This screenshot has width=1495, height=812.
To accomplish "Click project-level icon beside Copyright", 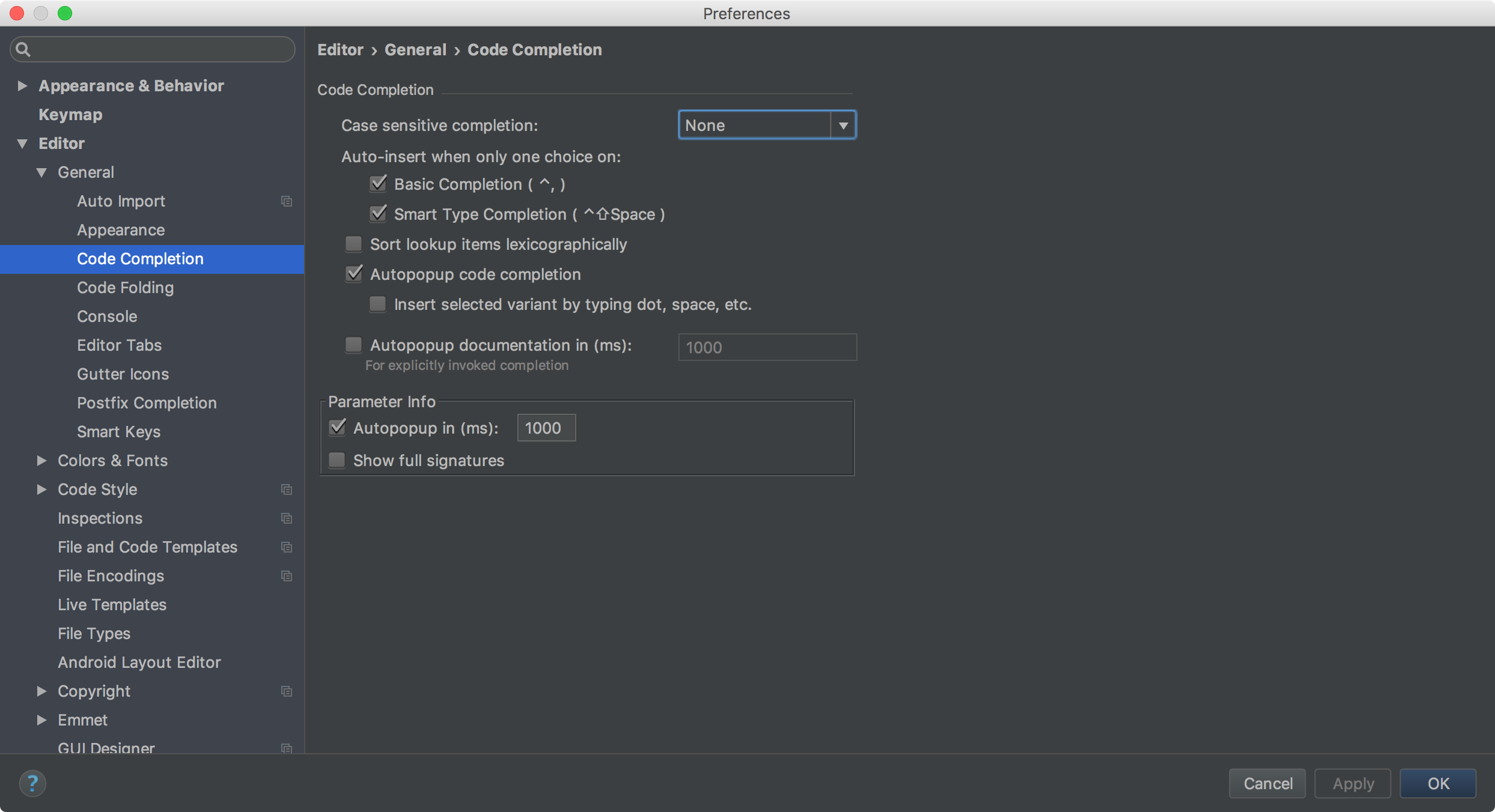I will tap(287, 691).
